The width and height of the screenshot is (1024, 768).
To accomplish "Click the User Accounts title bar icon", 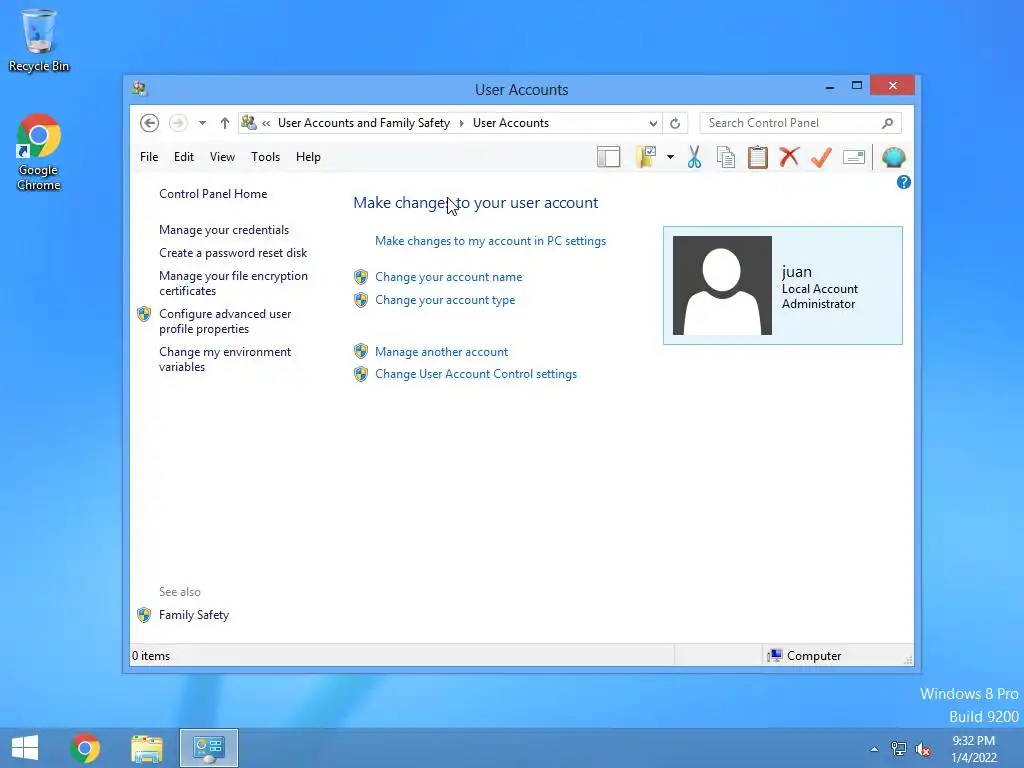I will tap(140, 89).
